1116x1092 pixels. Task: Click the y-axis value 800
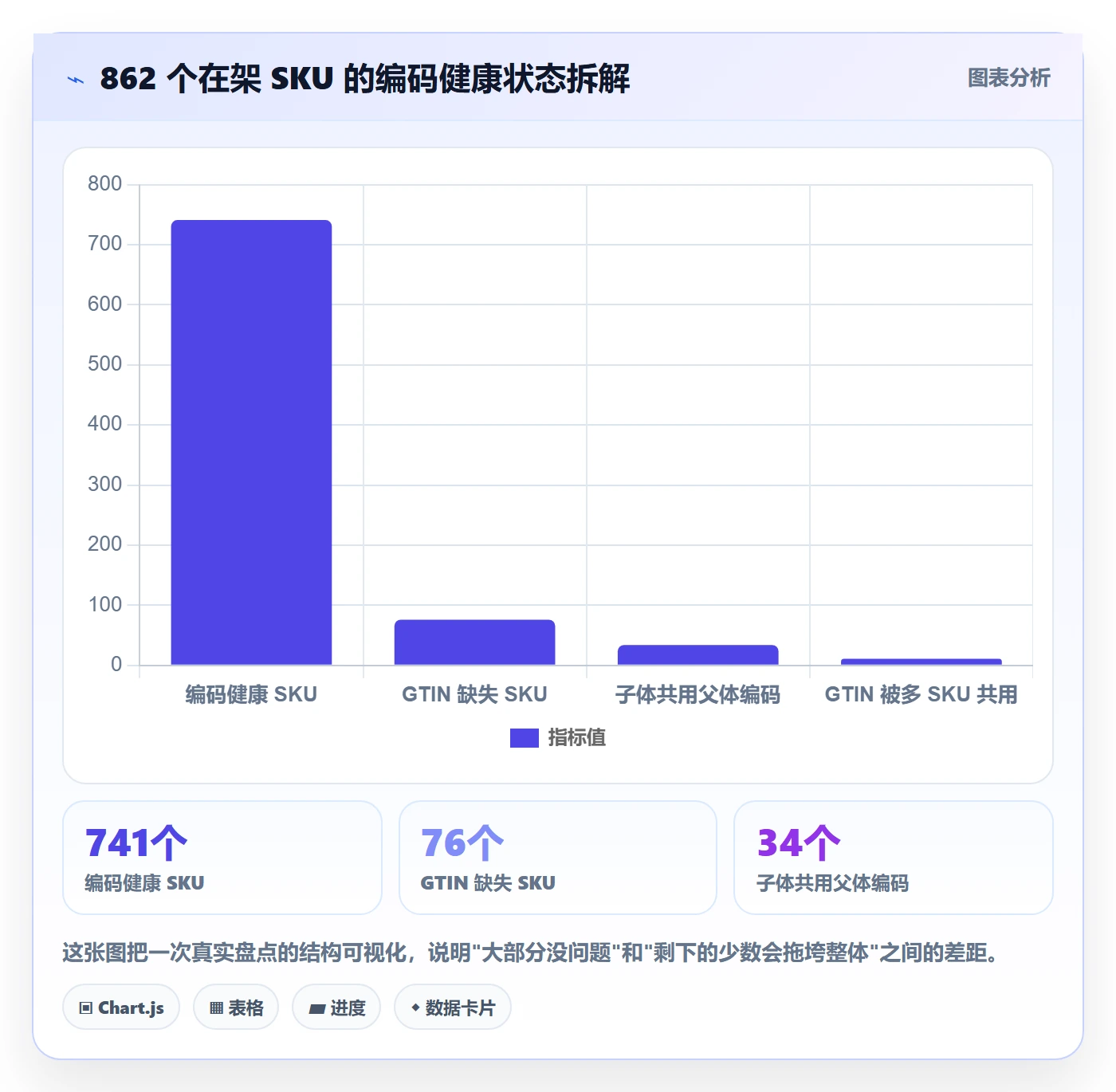tap(104, 184)
